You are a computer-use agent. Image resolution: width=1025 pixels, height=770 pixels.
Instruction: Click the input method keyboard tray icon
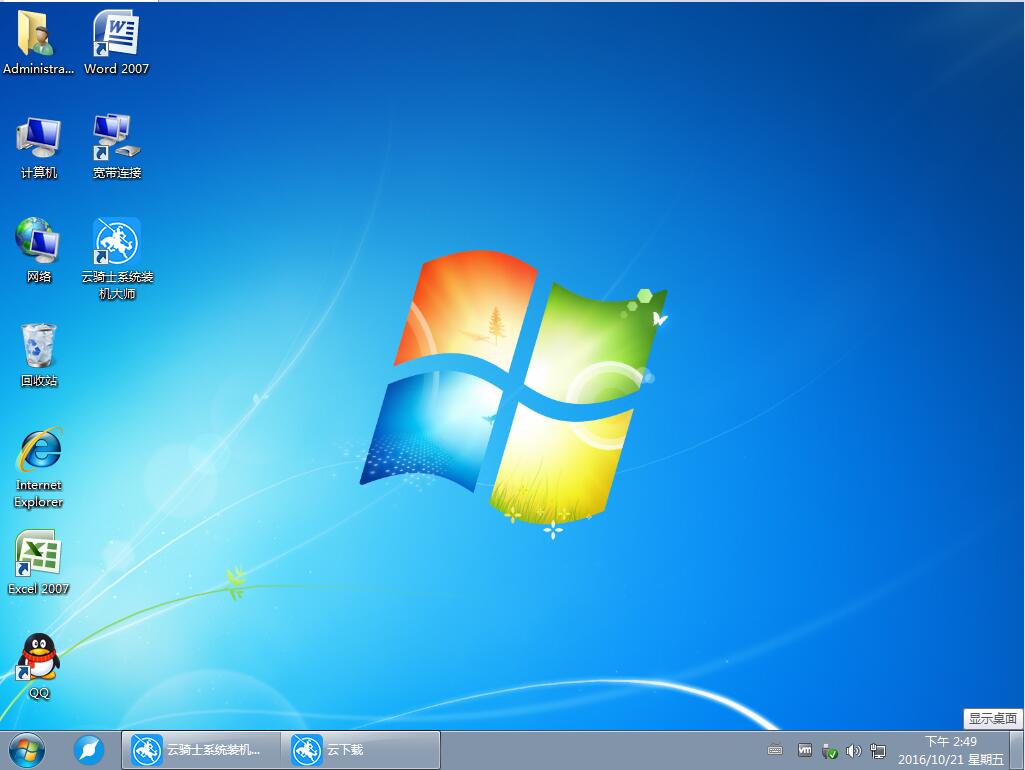(775, 748)
